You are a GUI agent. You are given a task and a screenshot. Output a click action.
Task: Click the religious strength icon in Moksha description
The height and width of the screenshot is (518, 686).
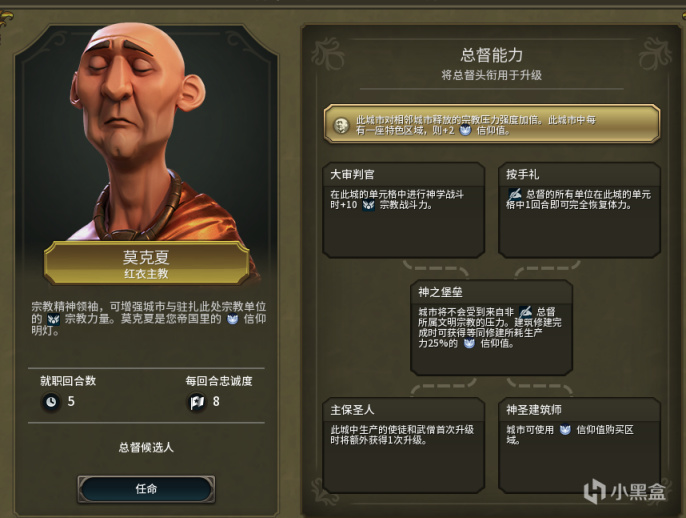53,319
